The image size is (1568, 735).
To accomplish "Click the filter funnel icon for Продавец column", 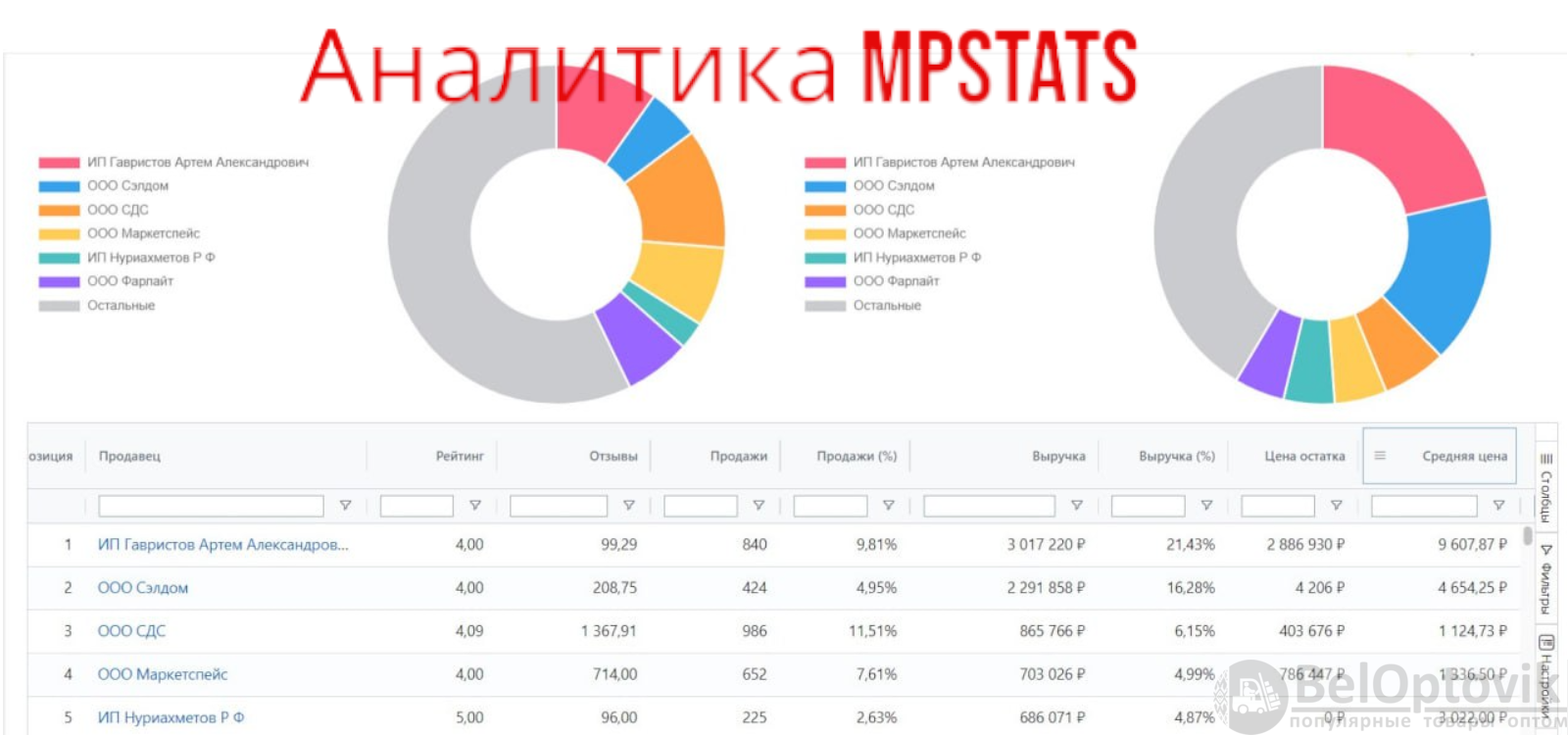I will (x=345, y=506).
